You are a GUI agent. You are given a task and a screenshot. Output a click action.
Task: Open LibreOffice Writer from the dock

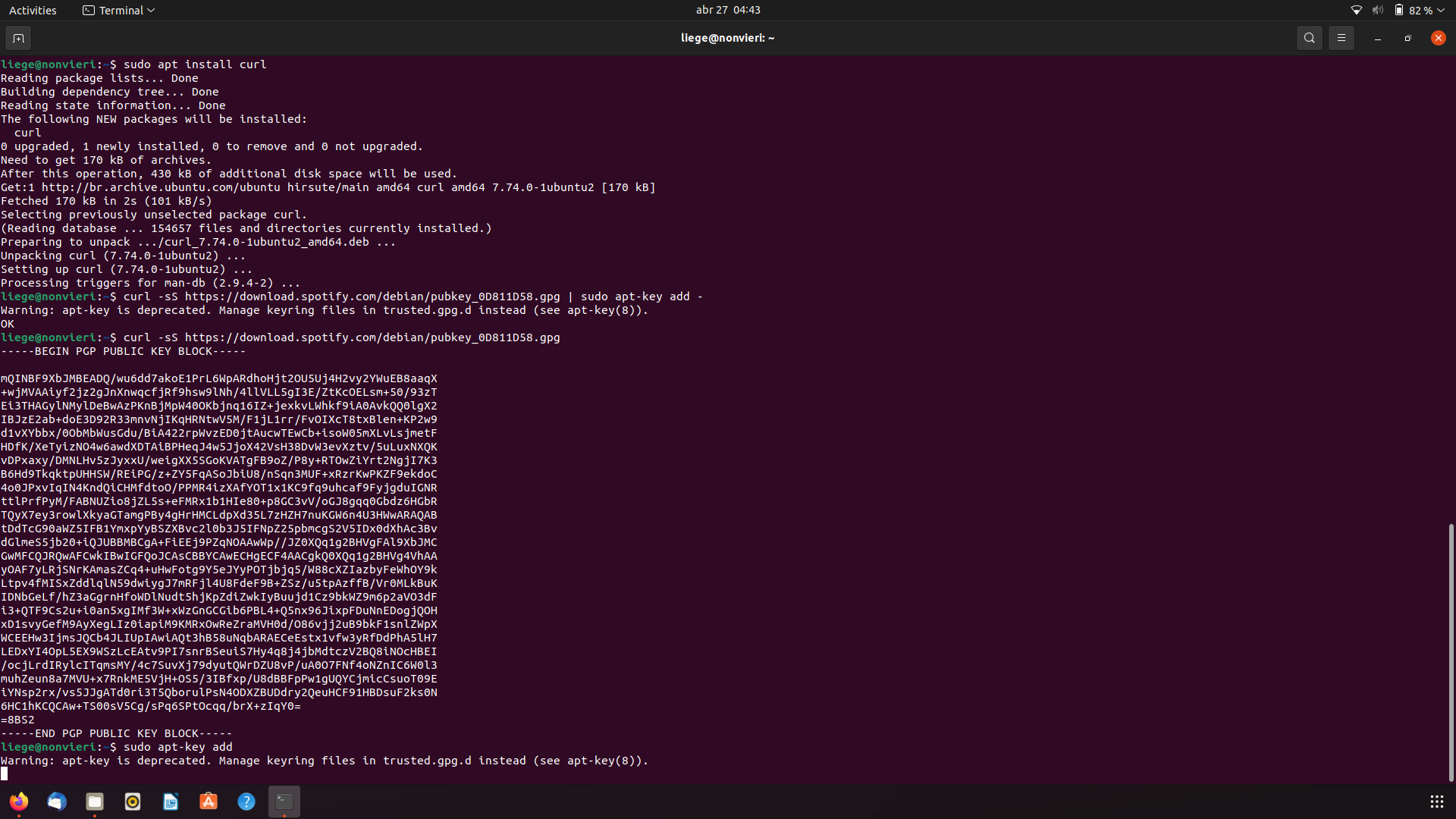[170, 801]
